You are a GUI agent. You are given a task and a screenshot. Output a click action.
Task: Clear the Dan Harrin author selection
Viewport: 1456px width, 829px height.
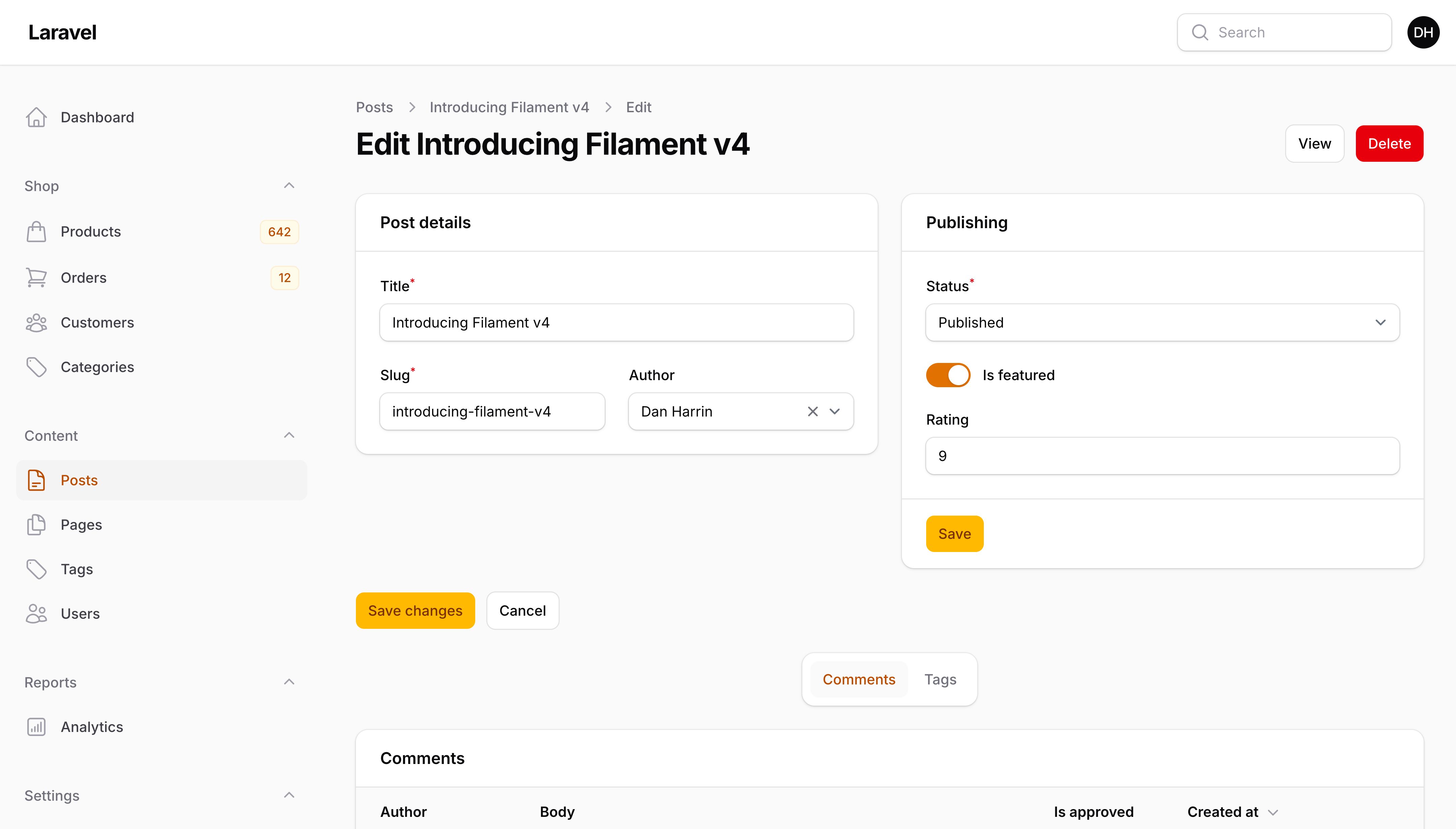(x=813, y=411)
